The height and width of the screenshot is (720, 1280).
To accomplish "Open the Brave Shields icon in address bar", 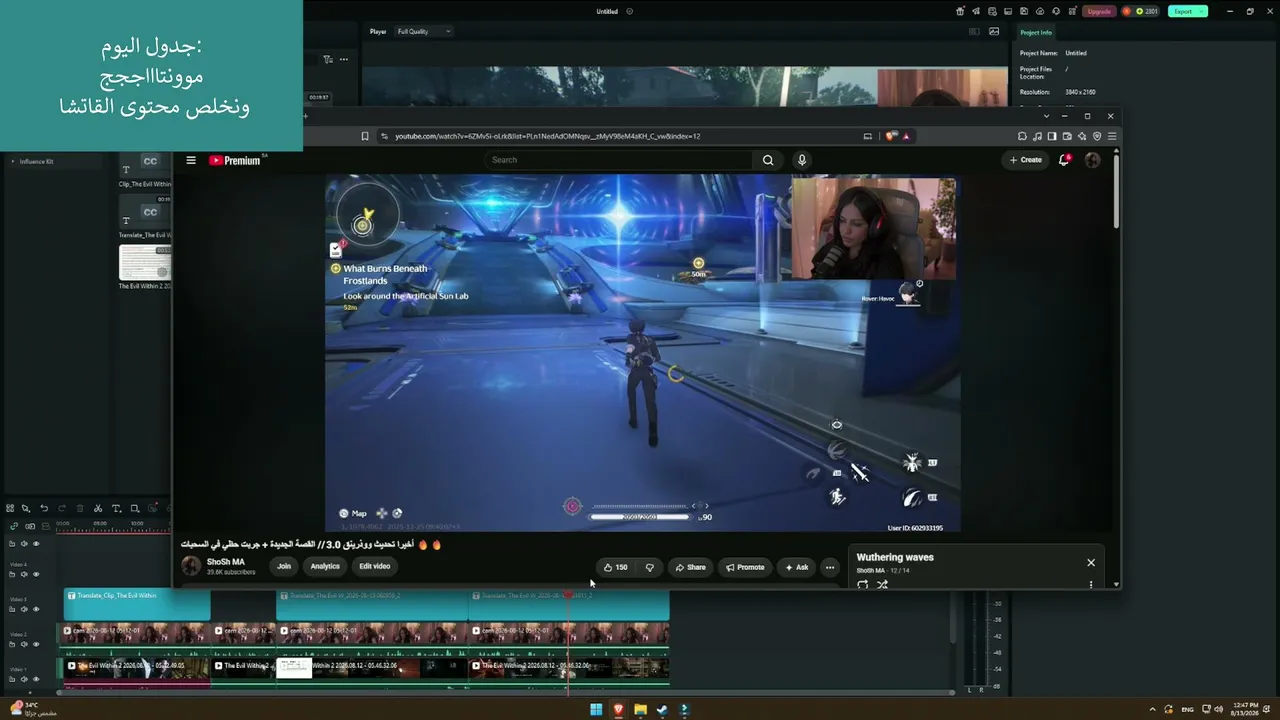I will point(891,136).
